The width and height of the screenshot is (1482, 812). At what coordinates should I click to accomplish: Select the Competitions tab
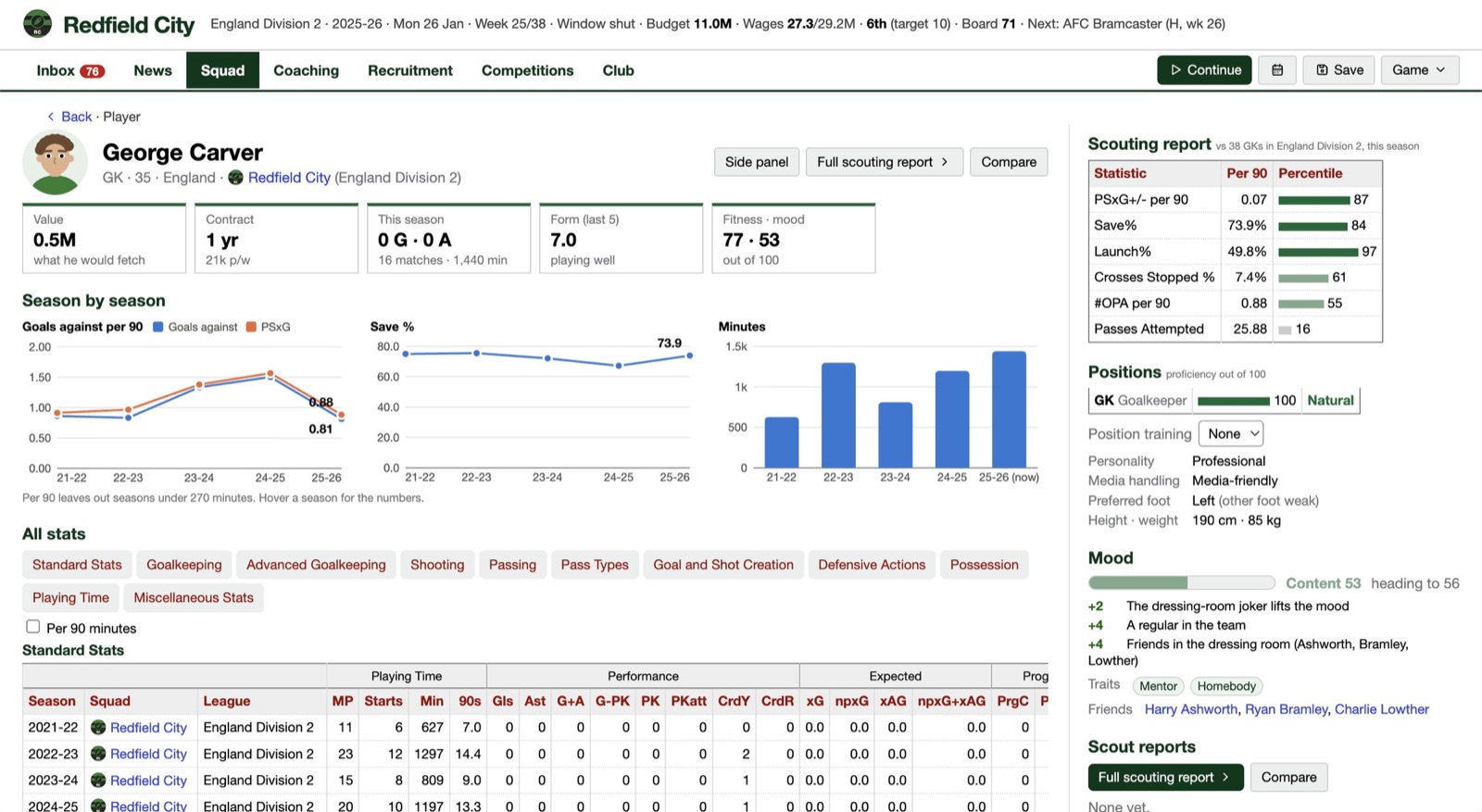pyautogui.click(x=527, y=70)
